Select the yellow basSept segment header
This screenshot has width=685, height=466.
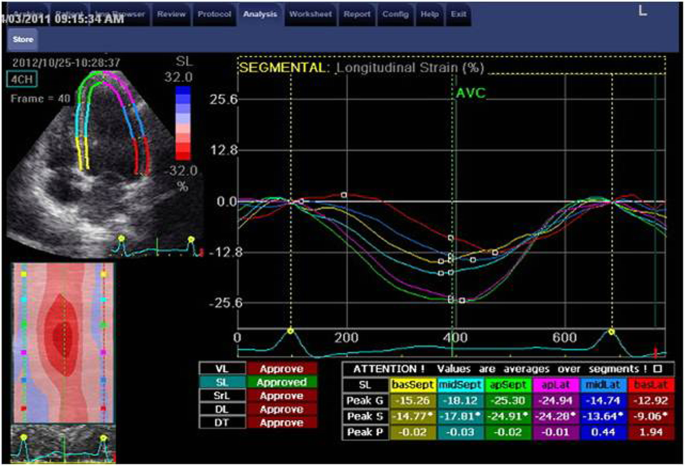(410, 384)
